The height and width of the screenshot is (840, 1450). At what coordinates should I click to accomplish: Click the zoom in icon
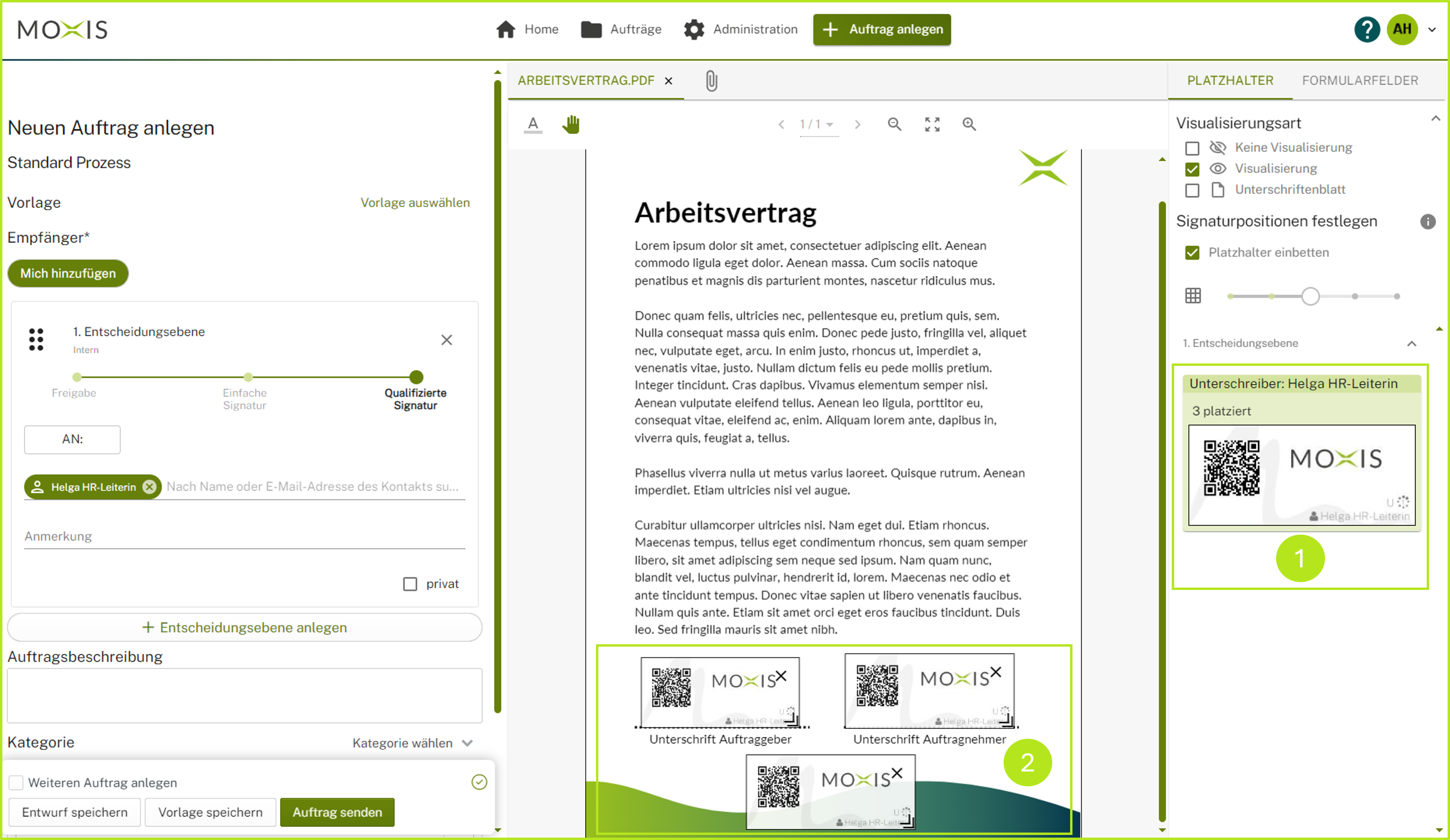(x=968, y=124)
